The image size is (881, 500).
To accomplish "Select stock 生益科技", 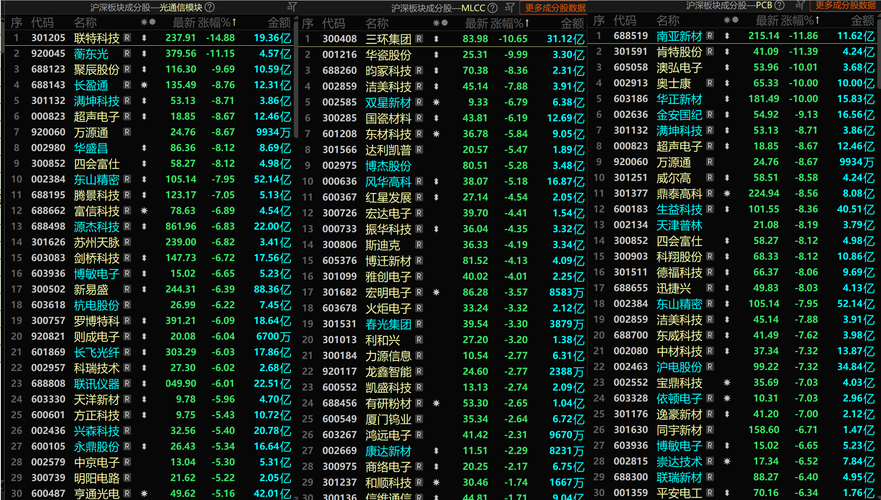I will (679, 209).
